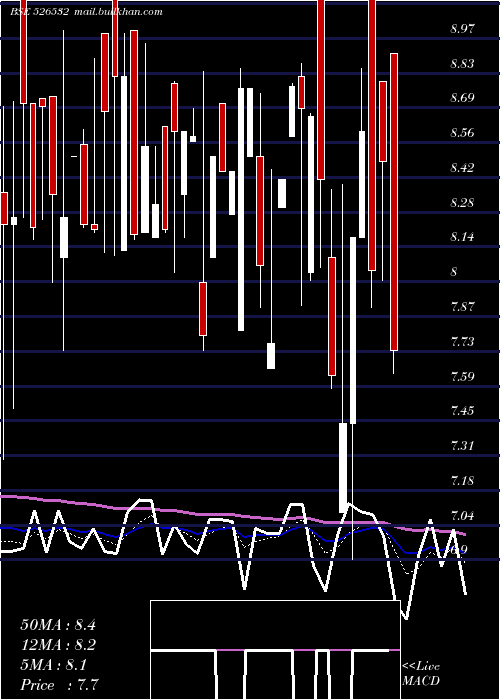Screen dimensions: 500x700
Task: Select the 7.45 price axis label
Action: [462, 411]
